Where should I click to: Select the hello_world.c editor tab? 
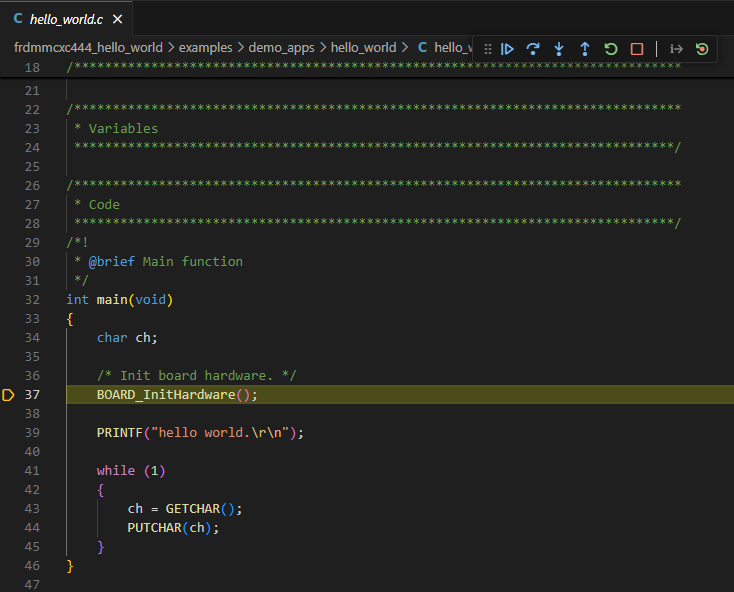(x=65, y=19)
